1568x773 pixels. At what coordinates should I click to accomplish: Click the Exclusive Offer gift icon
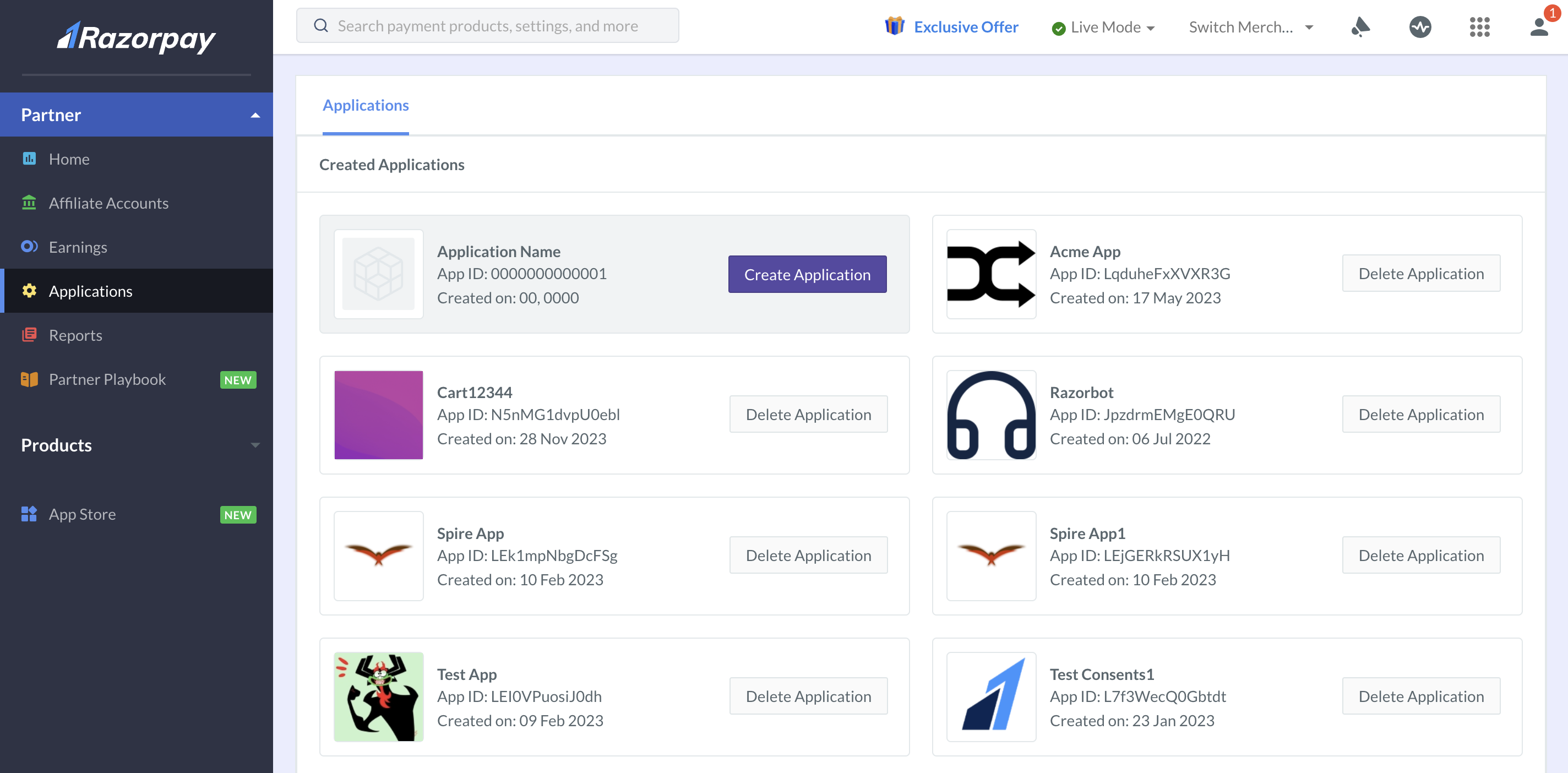pyautogui.click(x=895, y=26)
